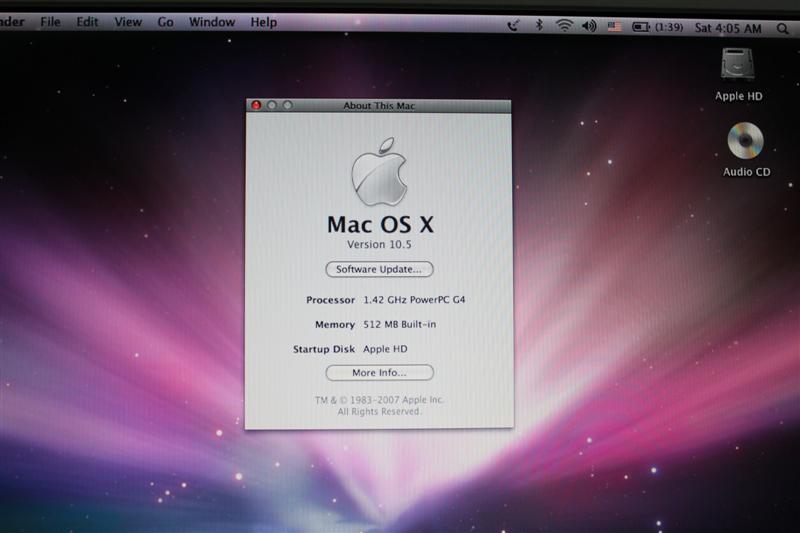Viewport: 800px width, 533px height.
Task: Click the Startup Disk Apple HD value
Action: coord(385,349)
